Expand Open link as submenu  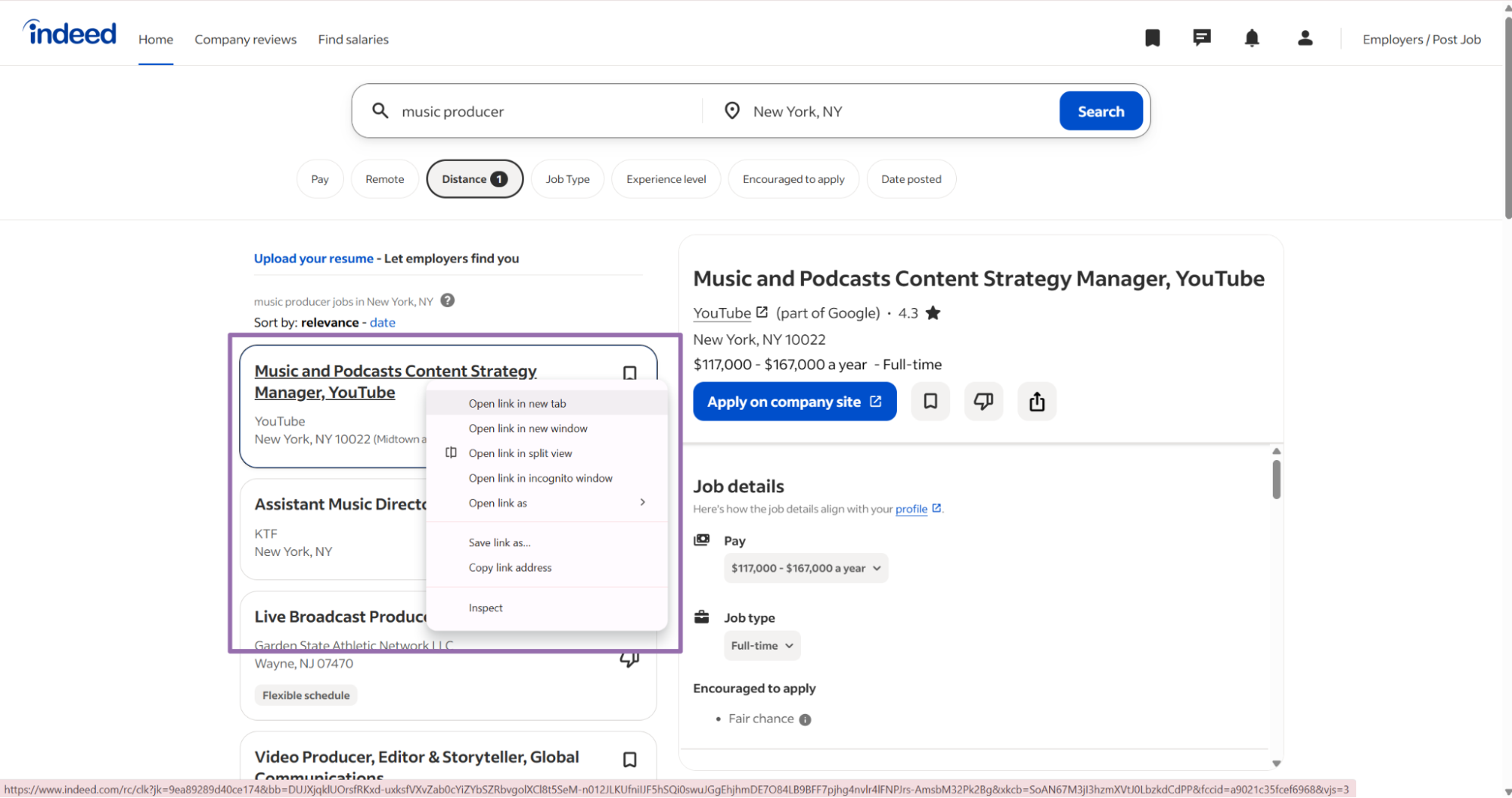pos(547,503)
